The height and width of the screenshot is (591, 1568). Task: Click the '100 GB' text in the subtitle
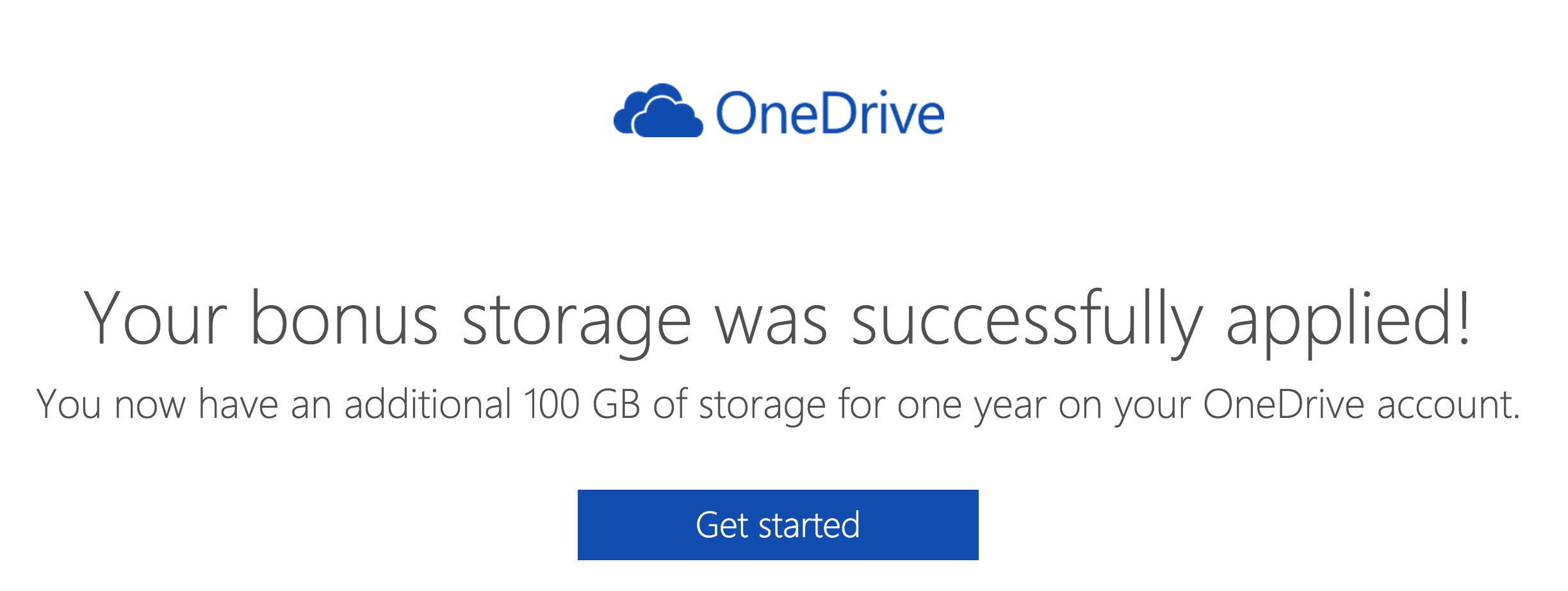click(582, 404)
